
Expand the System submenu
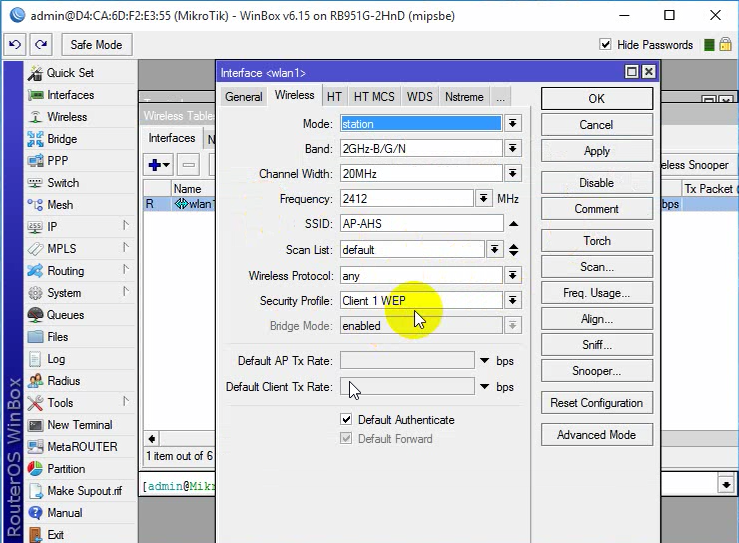[126, 291]
